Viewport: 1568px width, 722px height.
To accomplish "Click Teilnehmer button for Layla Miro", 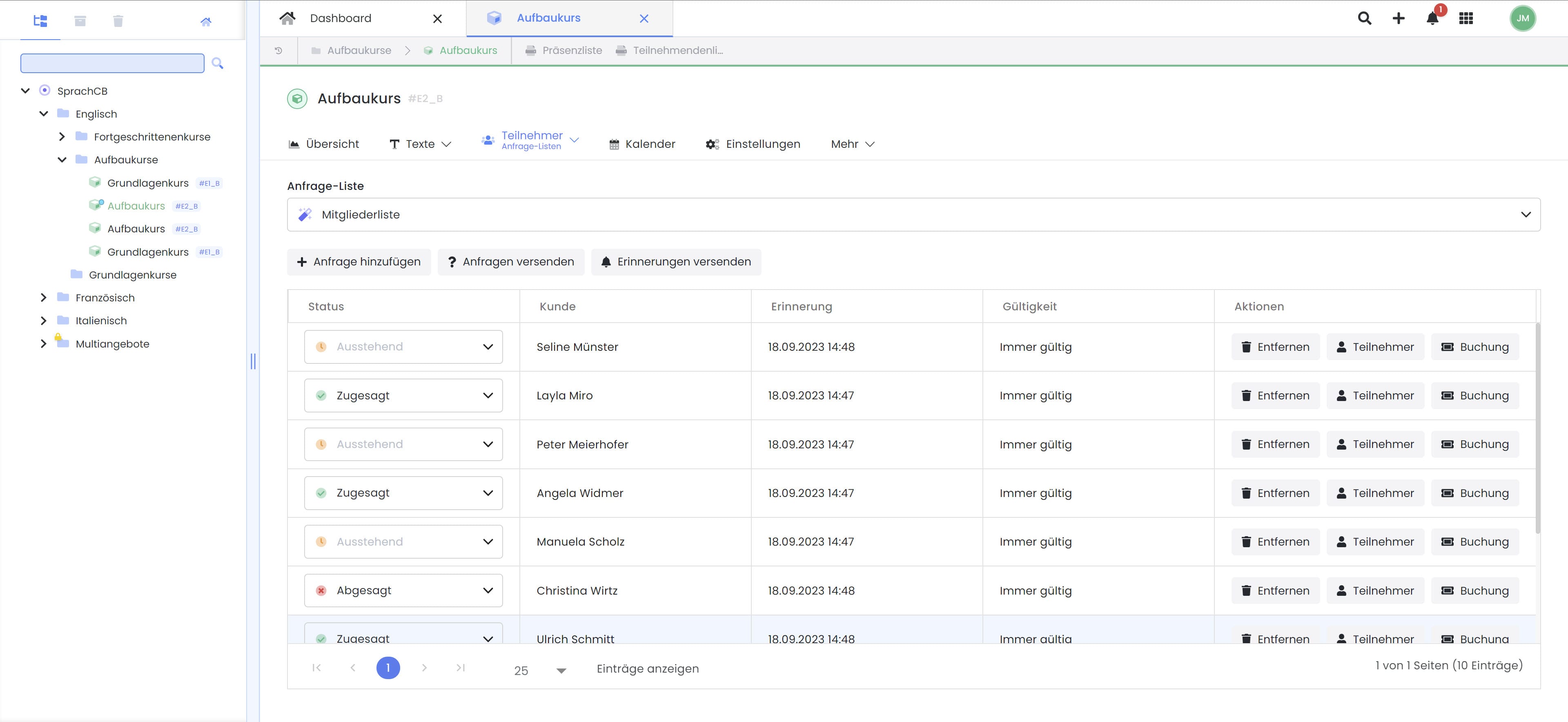I will coord(1375,396).
